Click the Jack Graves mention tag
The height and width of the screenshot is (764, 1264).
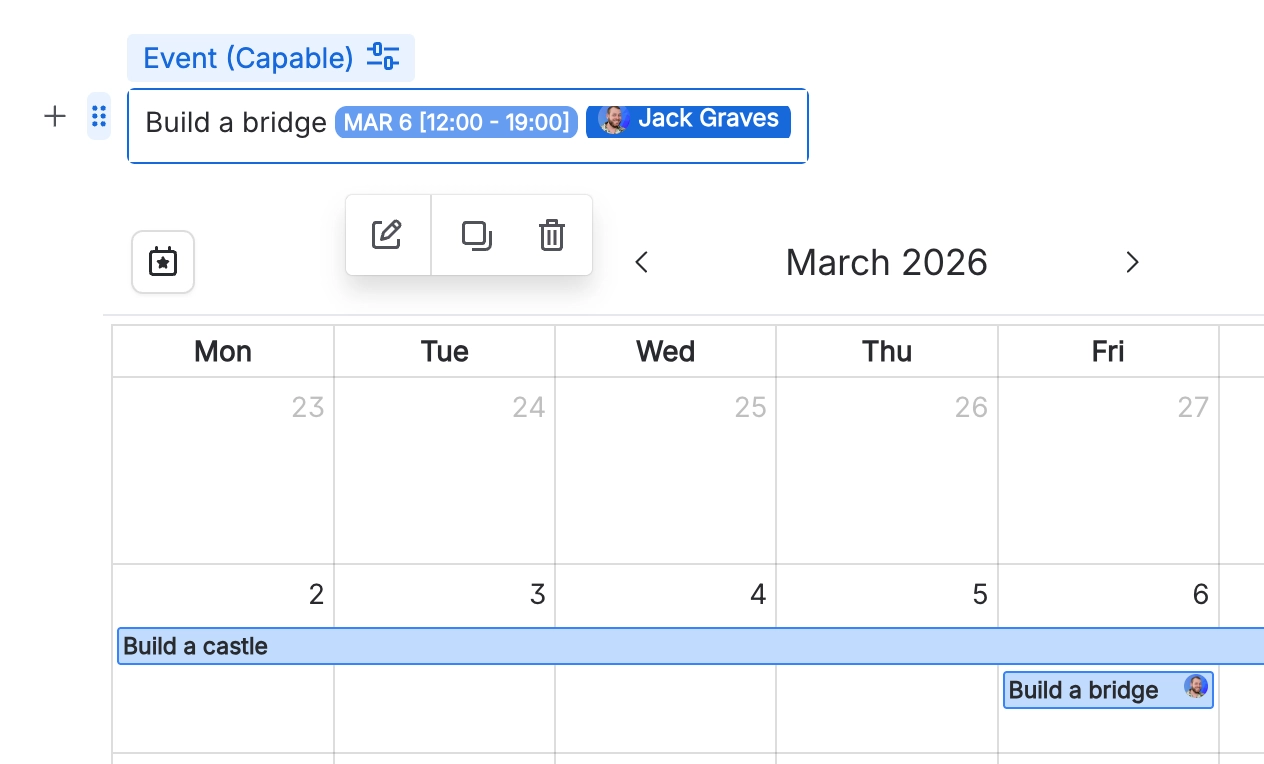689,119
